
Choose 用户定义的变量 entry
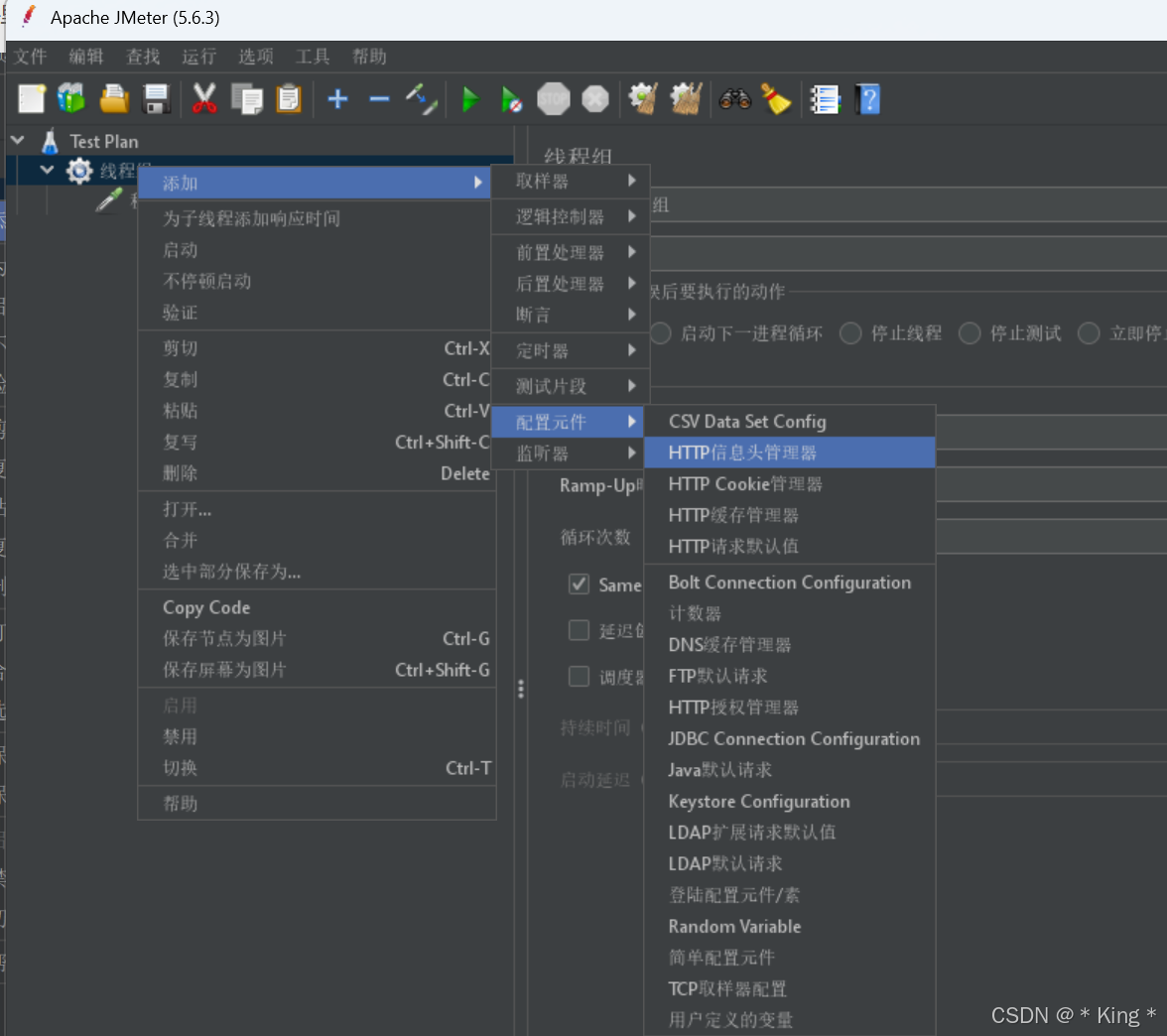(x=790, y=1020)
